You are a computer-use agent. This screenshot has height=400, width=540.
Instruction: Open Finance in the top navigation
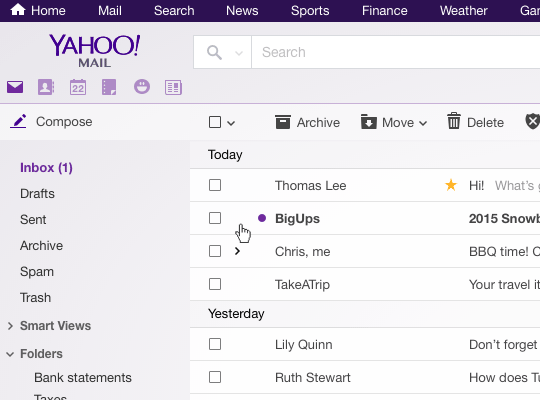(385, 11)
